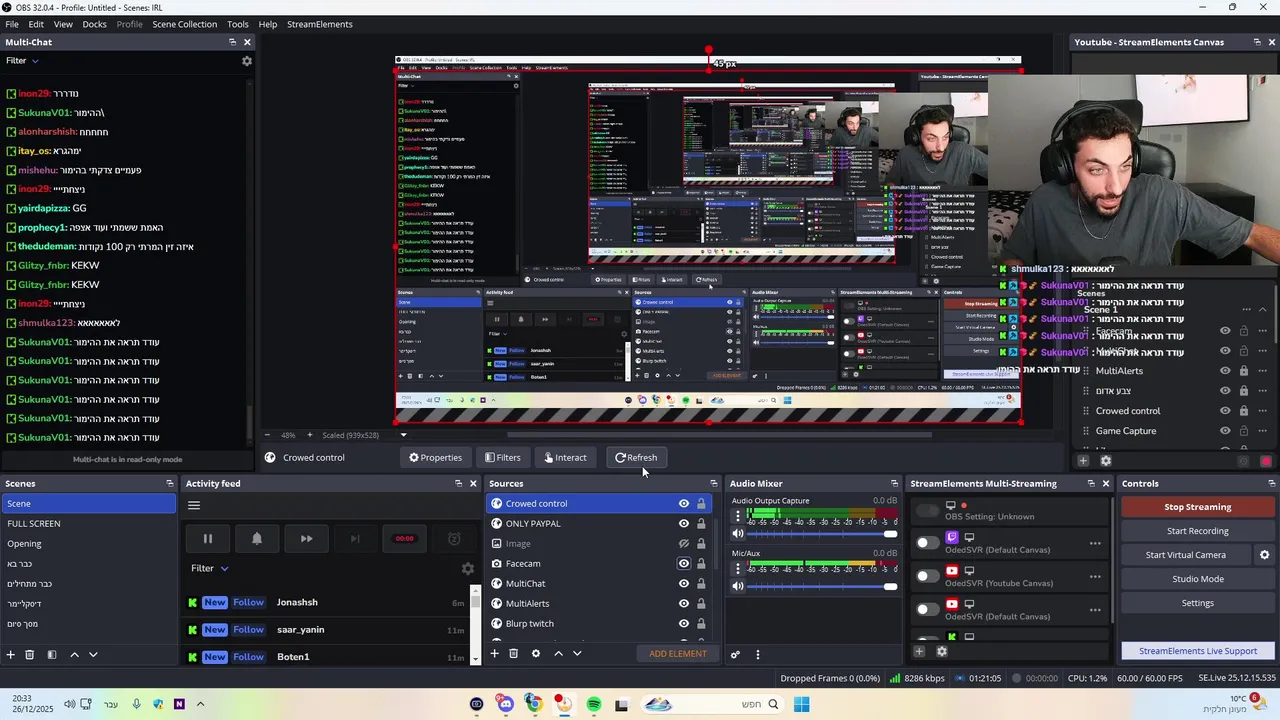Open Multi-Streaming settings gear
1280x720 pixels.
coord(941,651)
